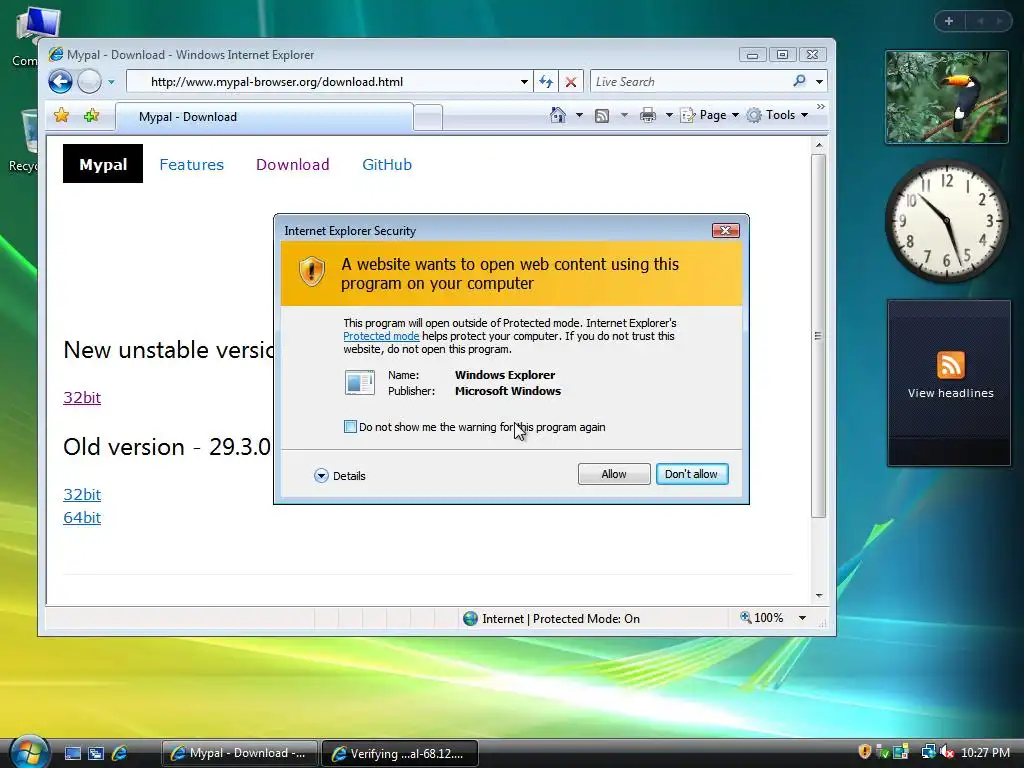Switch to Verifying download taskbar button
1024x768 pixels.
coord(400,754)
